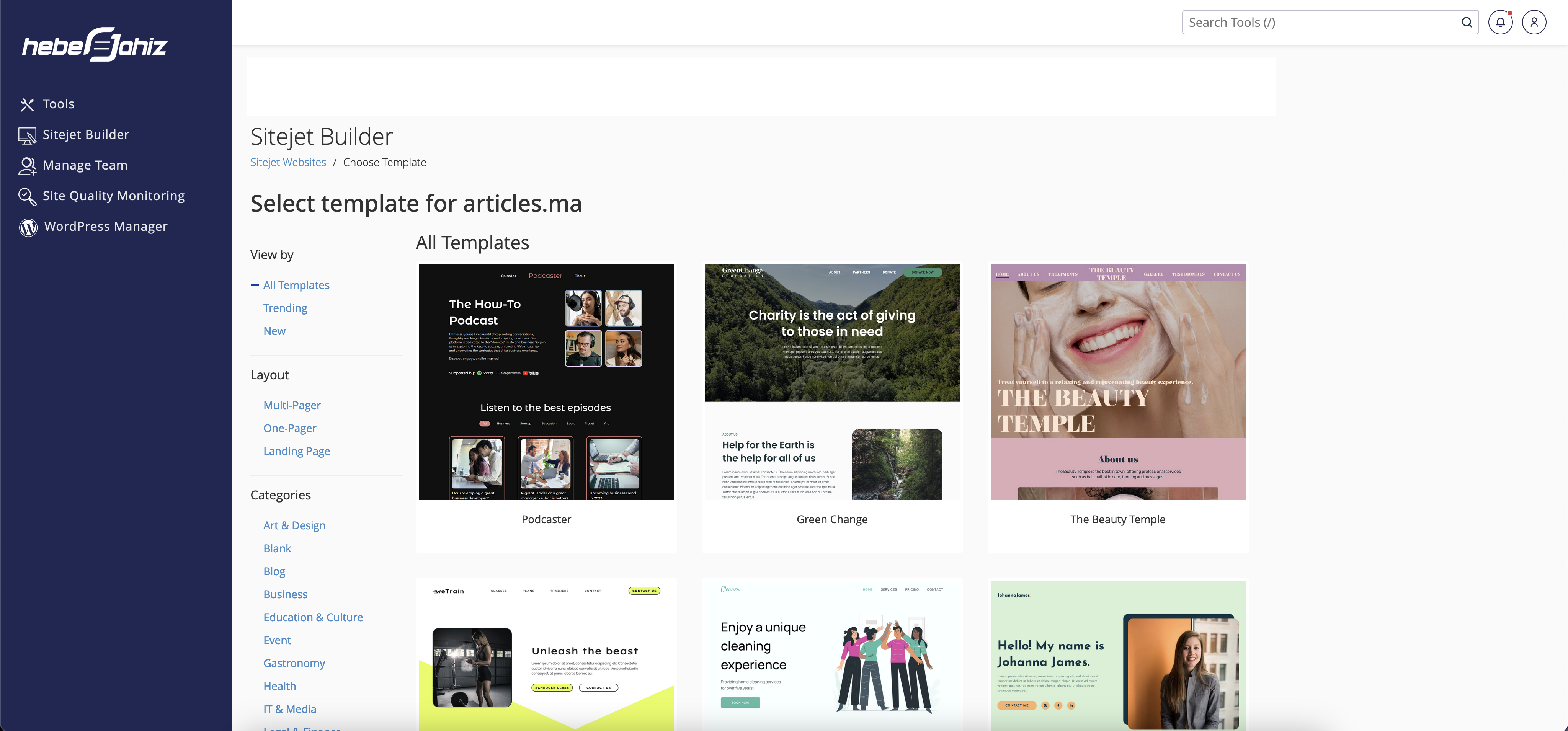1568x731 pixels.
Task: Pick the Green Change template thumbnail
Action: click(832, 382)
